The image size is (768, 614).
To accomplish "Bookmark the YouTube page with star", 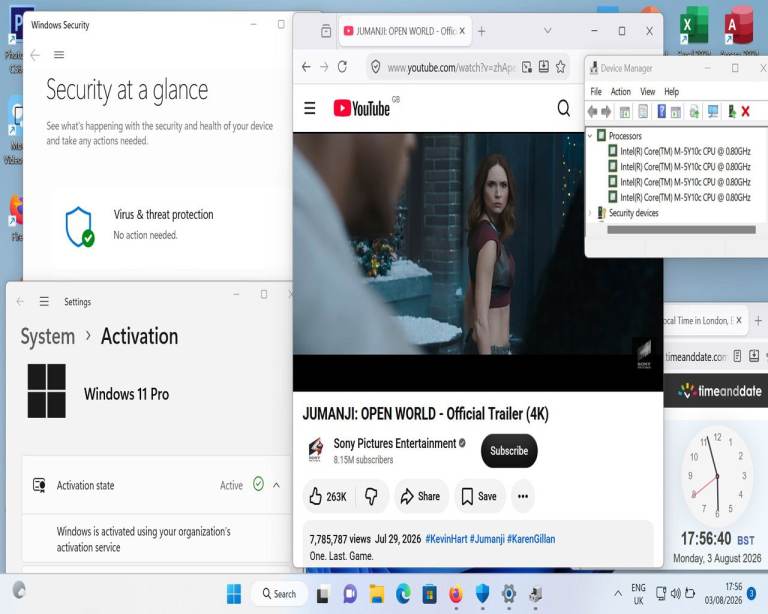I will [x=561, y=67].
